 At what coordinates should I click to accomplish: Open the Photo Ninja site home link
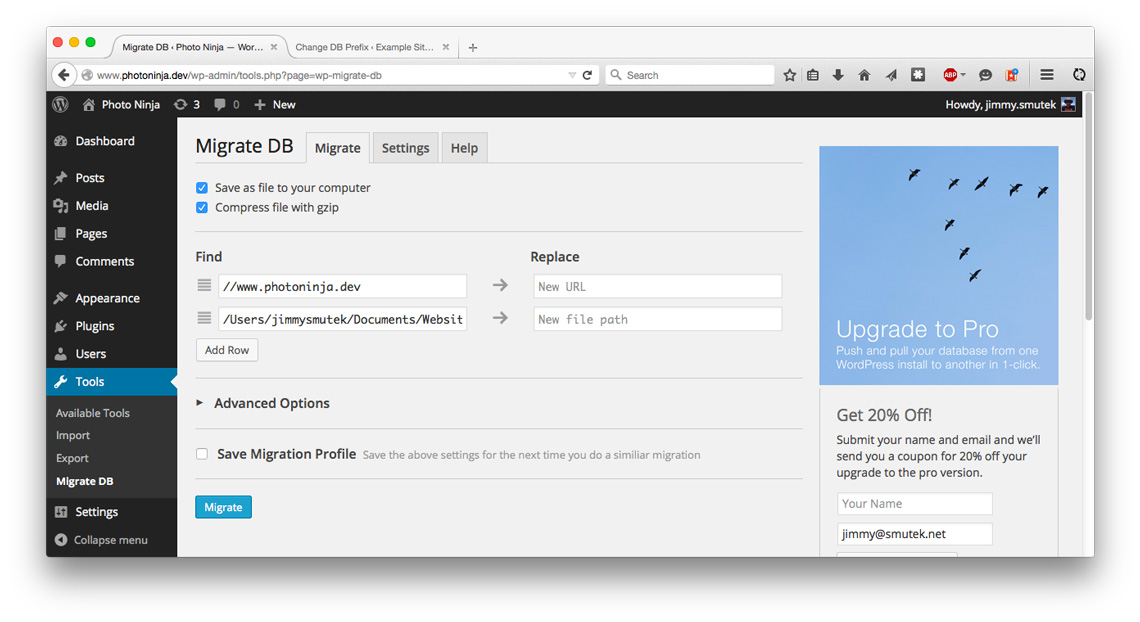pos(121,105)
